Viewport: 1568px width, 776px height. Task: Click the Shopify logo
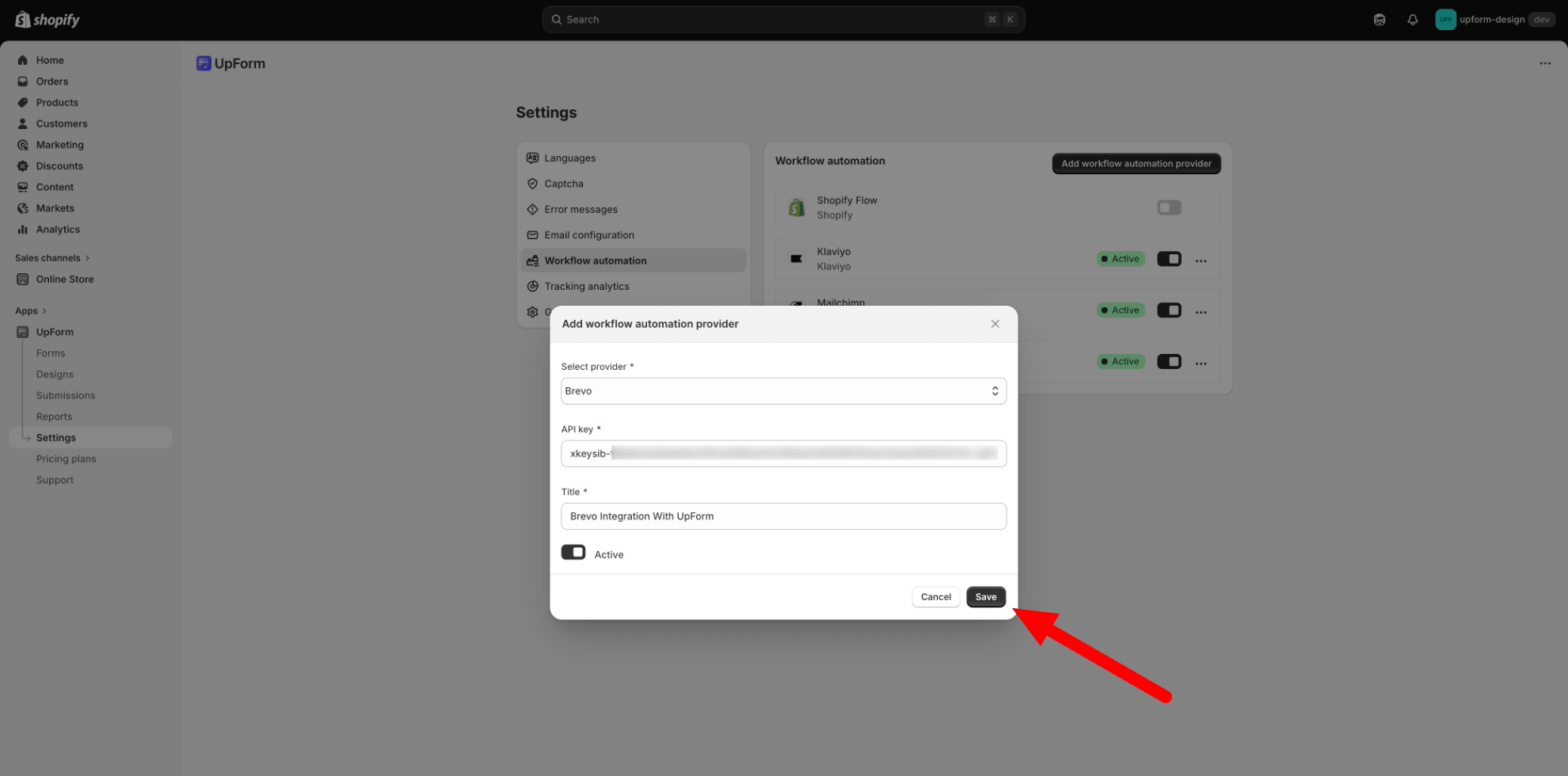48,20
